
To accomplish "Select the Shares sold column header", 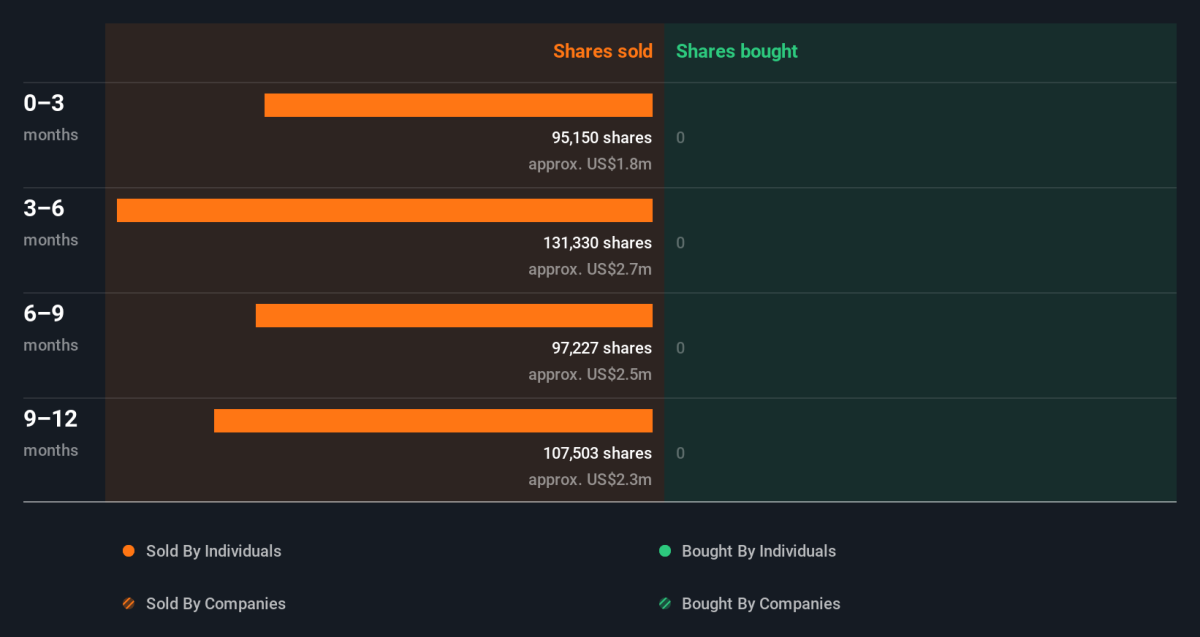I will 603,51.
